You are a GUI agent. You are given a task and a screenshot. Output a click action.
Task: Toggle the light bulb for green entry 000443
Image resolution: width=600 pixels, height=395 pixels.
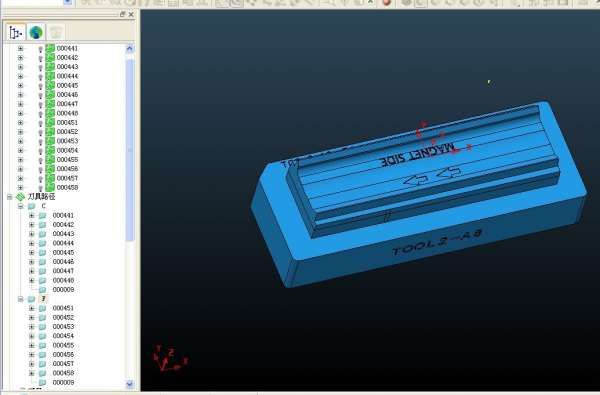coord(40,67)
